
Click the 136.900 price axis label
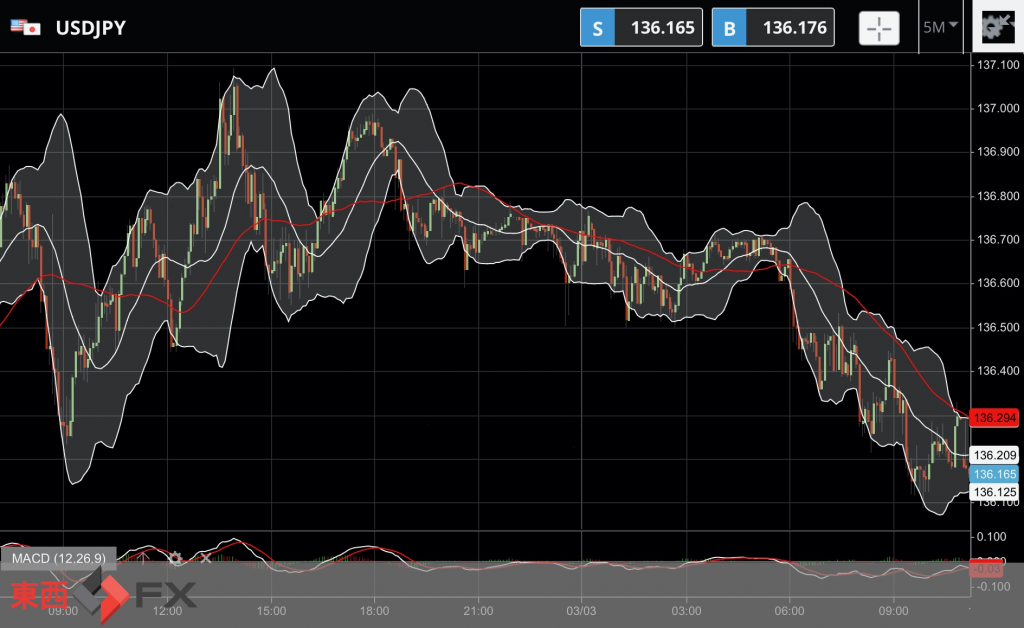click(997, 151)
